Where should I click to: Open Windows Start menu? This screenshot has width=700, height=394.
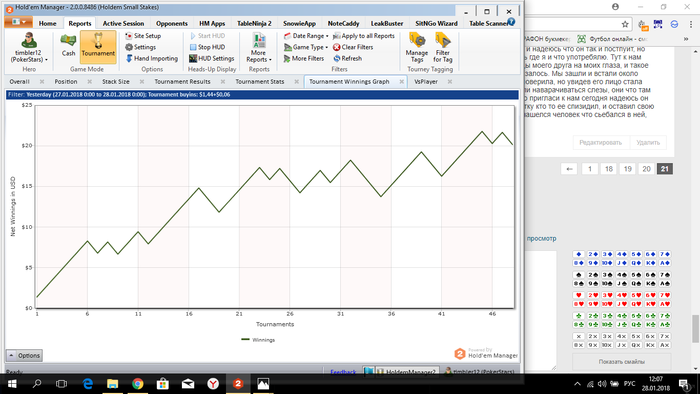coord(12,384)
